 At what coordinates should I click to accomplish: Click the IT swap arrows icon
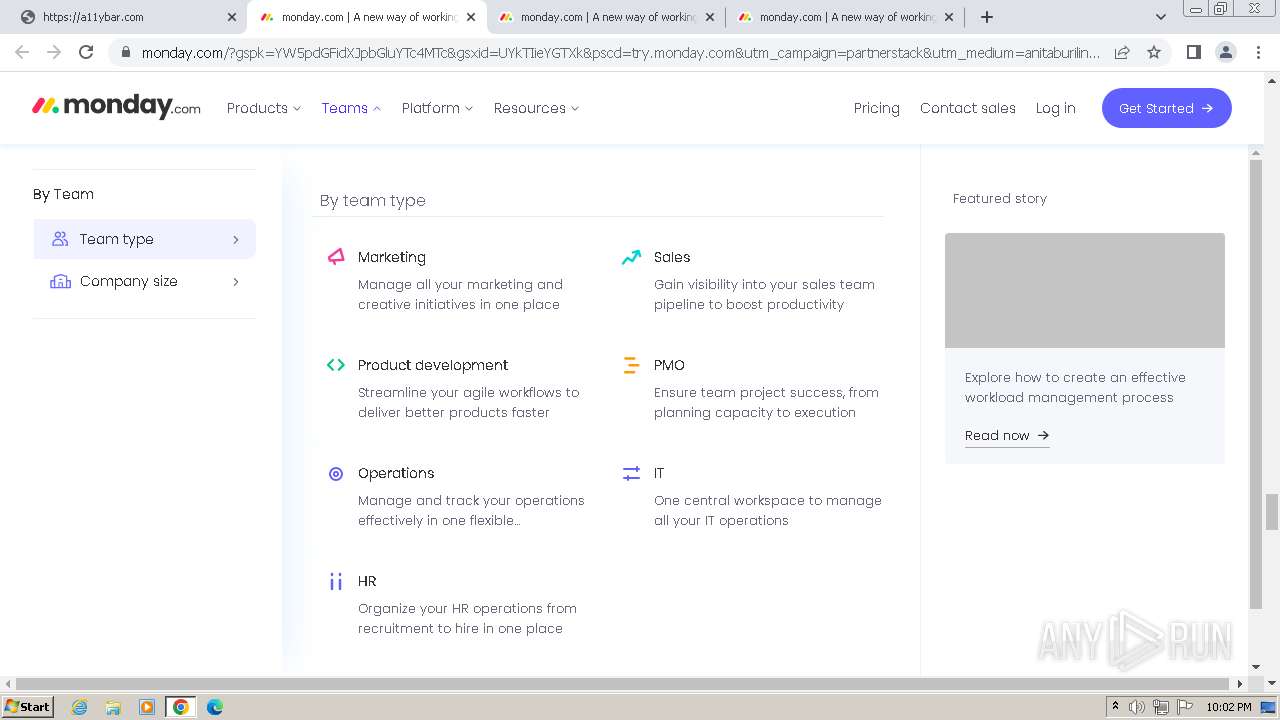click(631, 473)
